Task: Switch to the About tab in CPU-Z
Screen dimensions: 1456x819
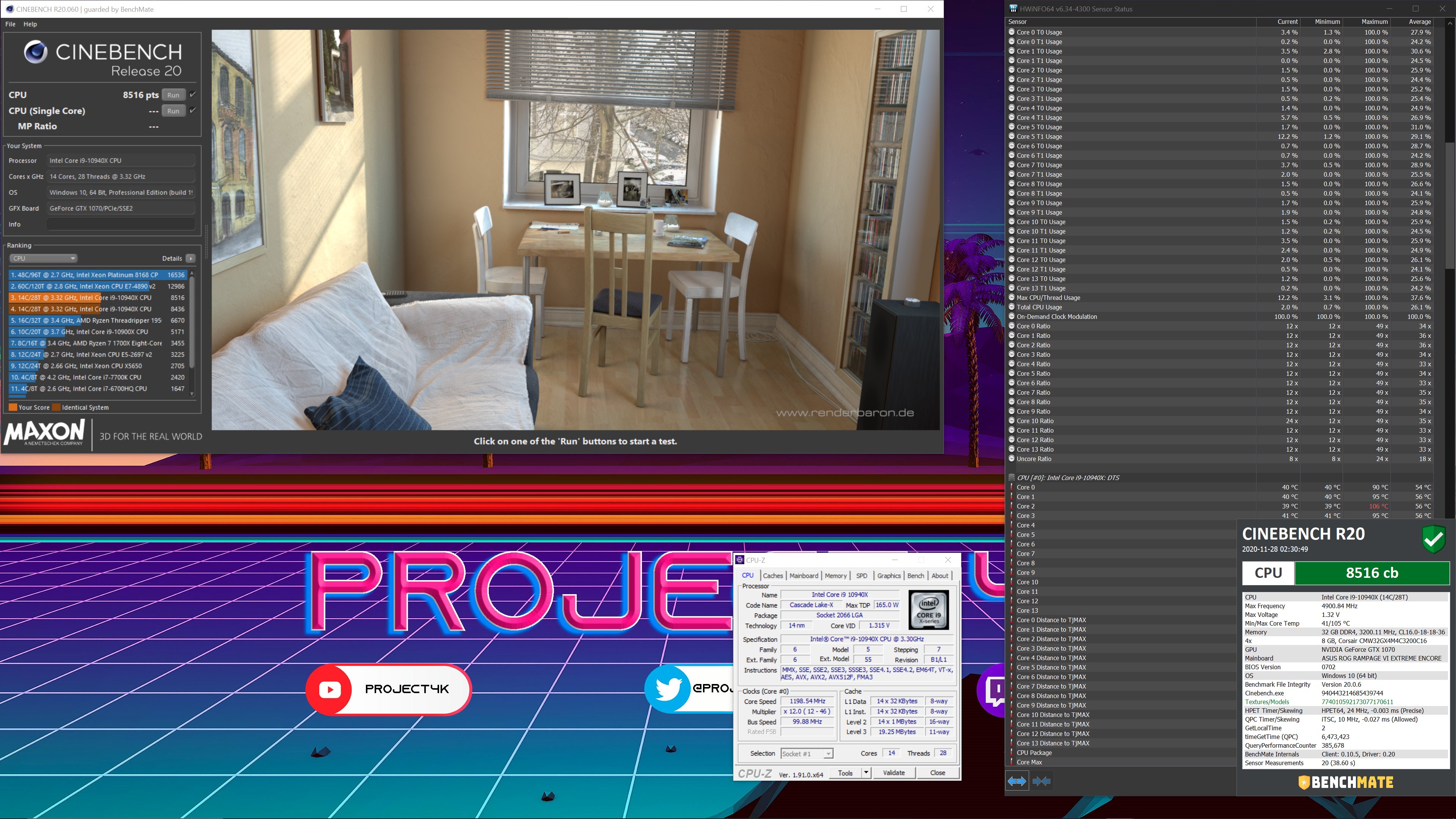Action: click(x=940, y=576)
